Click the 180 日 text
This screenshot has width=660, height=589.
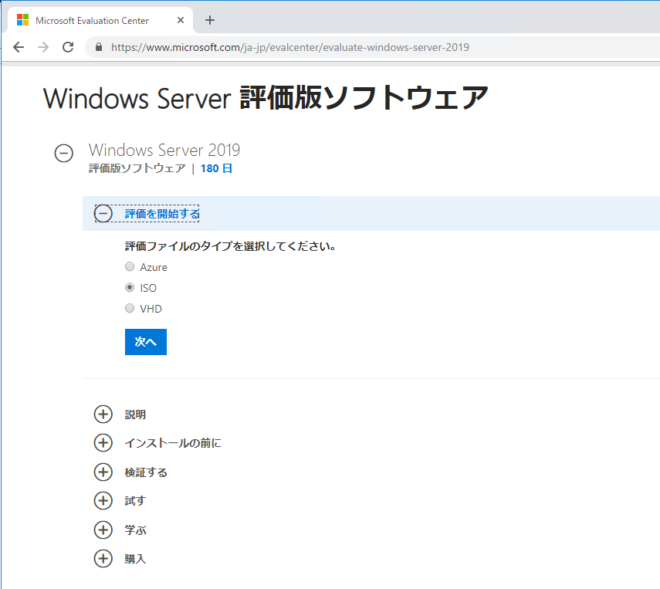tap(216, 168)
